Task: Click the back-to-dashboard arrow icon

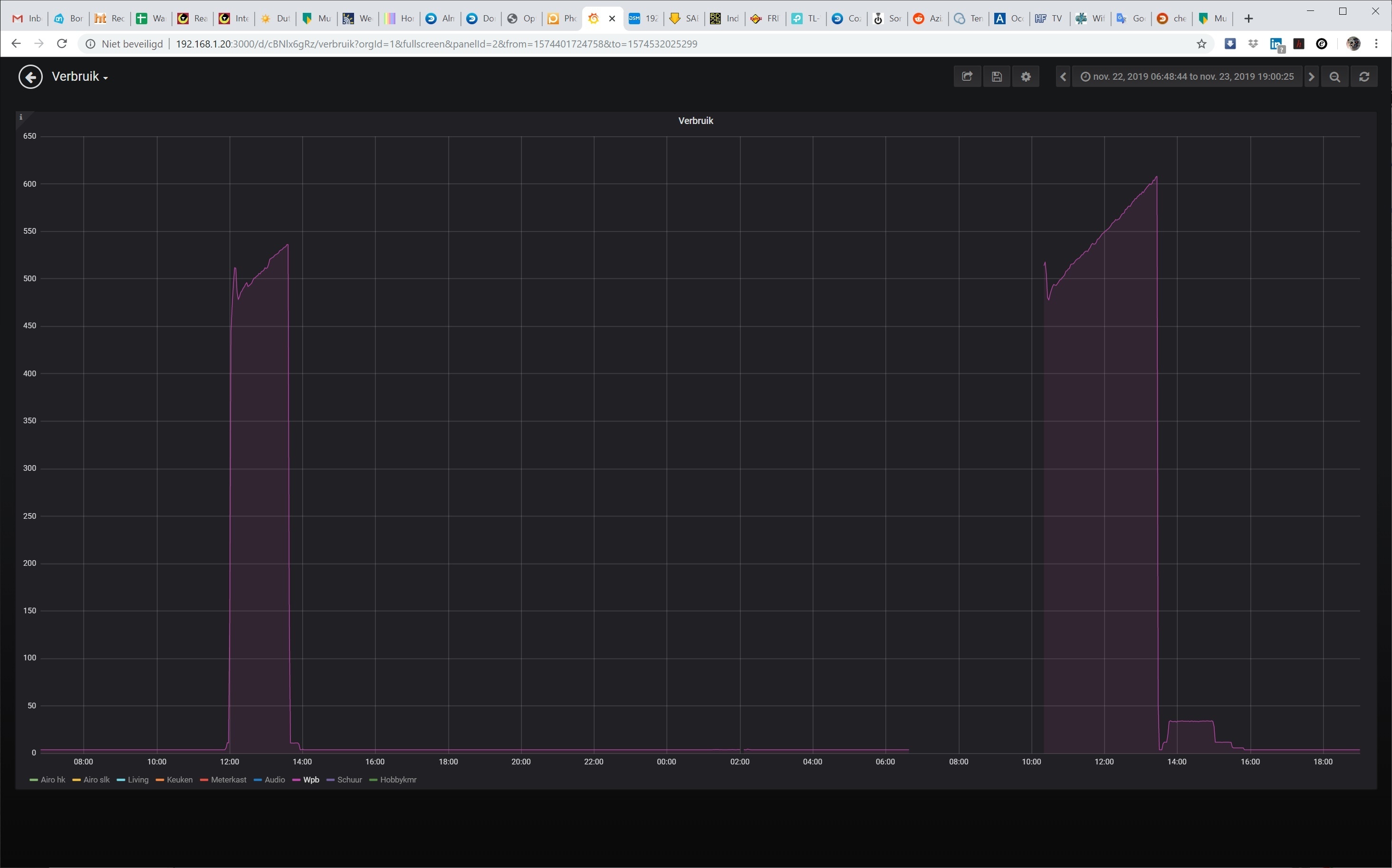Action: tap(30, 77)
